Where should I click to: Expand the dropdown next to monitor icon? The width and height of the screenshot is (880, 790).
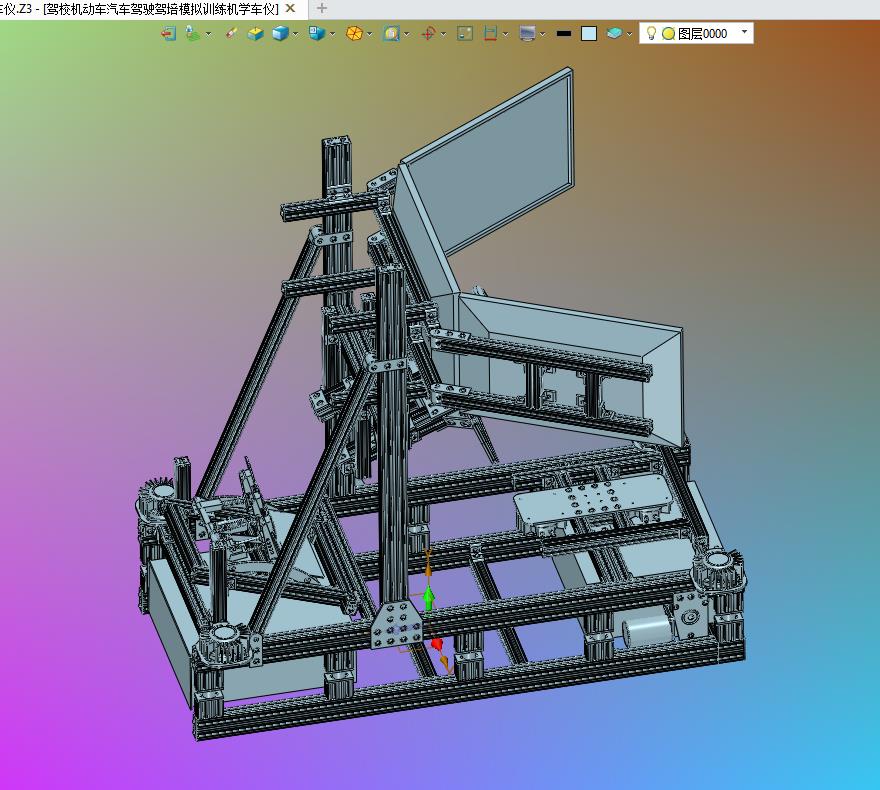(542, 34)
